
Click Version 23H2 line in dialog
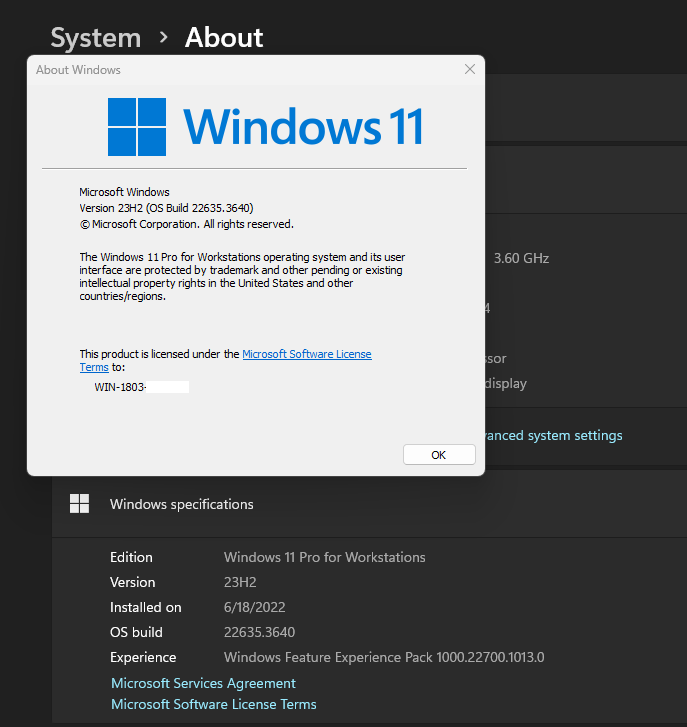pyautogui.click(x=166, y=208)
